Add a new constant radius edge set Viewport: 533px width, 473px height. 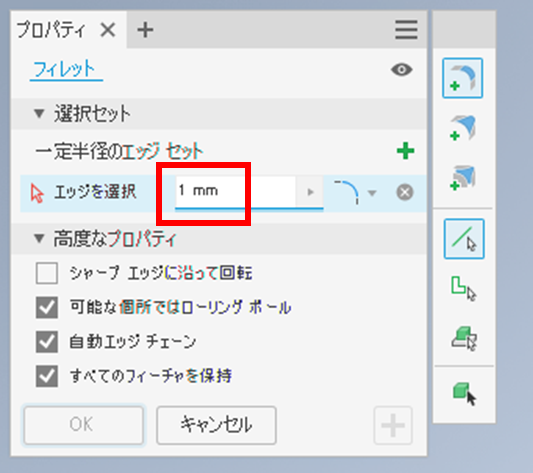(406, 151)
